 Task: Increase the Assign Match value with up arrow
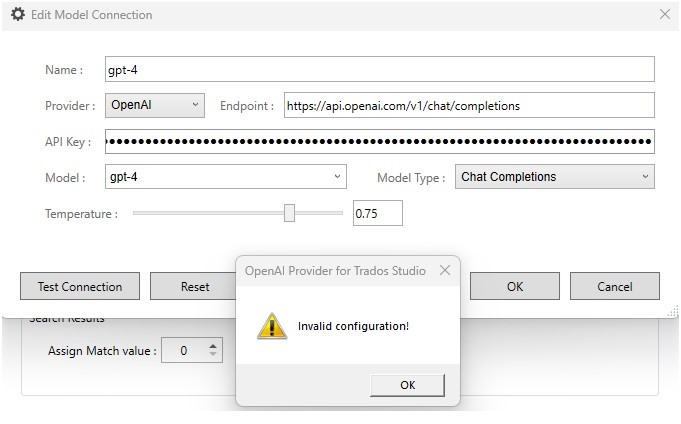click(x=212, y=346)
